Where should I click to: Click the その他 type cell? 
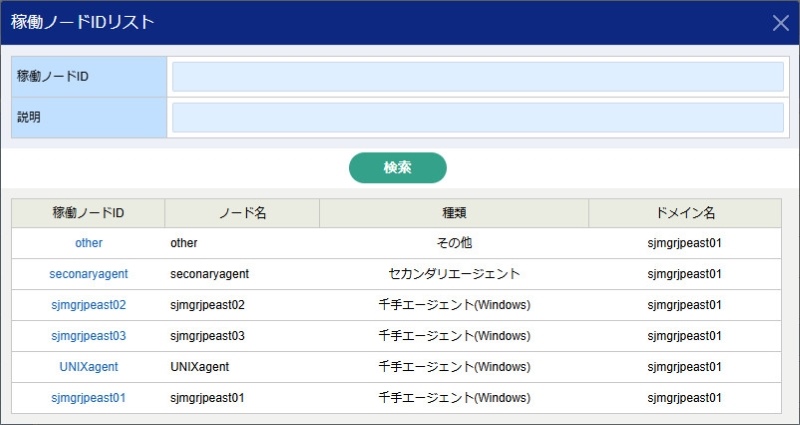pos(454,243)
